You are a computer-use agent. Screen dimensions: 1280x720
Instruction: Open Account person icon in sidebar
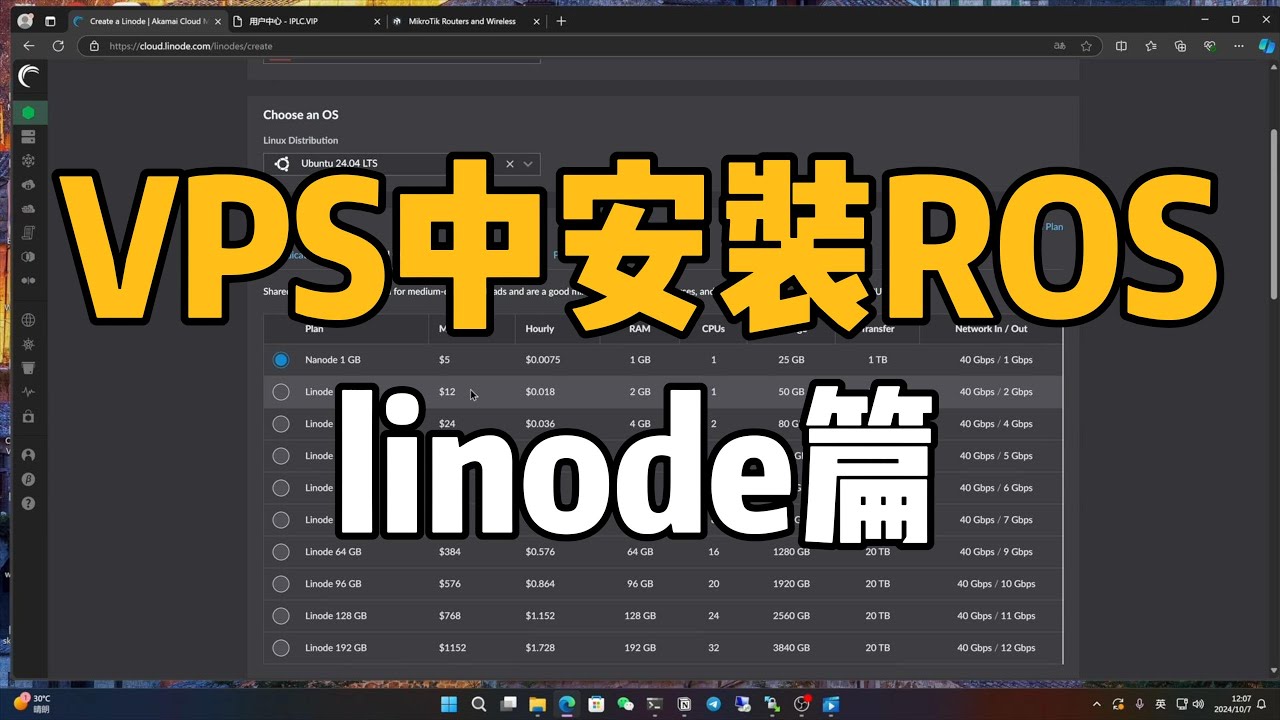(x=28, y=455)
